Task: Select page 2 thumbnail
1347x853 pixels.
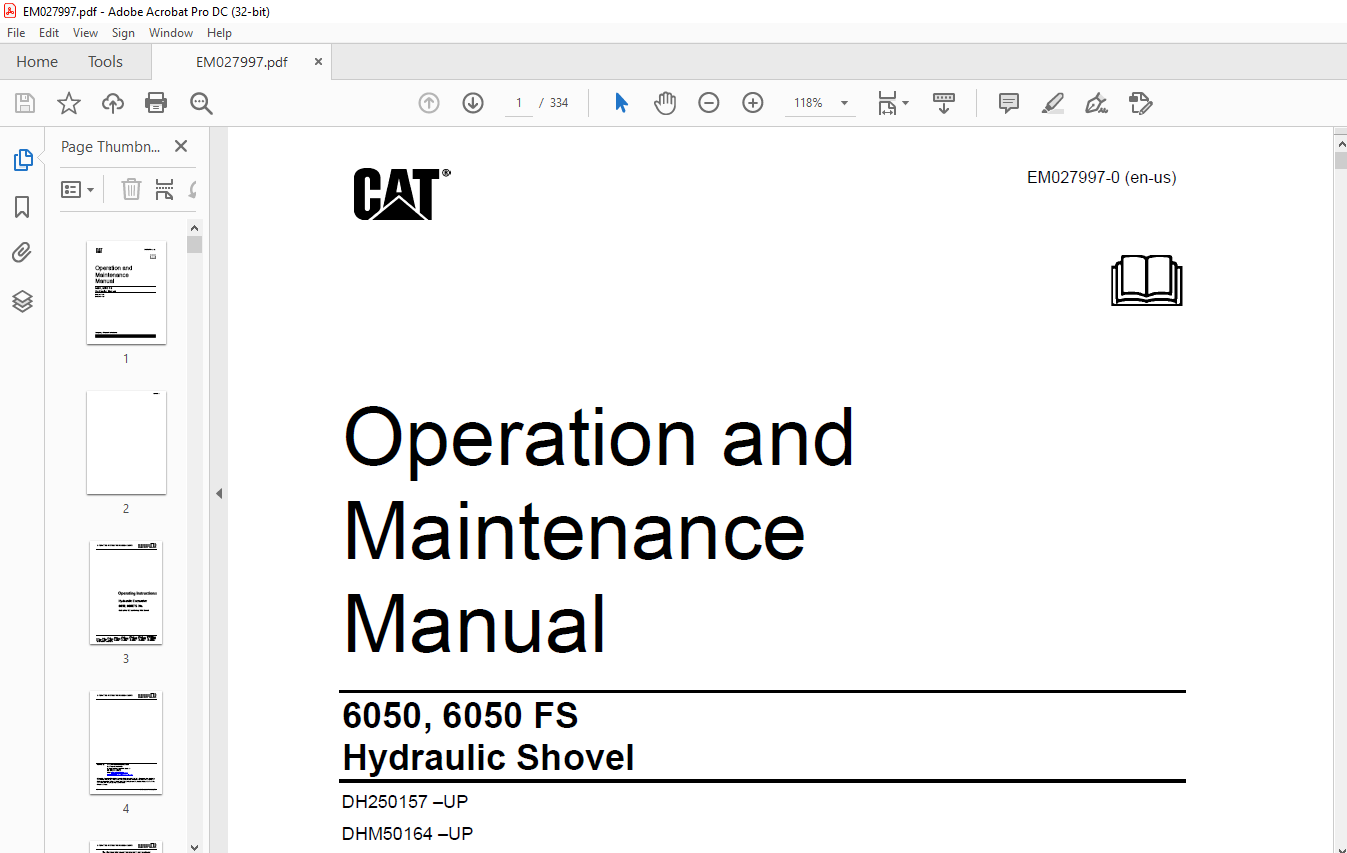Action: (126, 443)
